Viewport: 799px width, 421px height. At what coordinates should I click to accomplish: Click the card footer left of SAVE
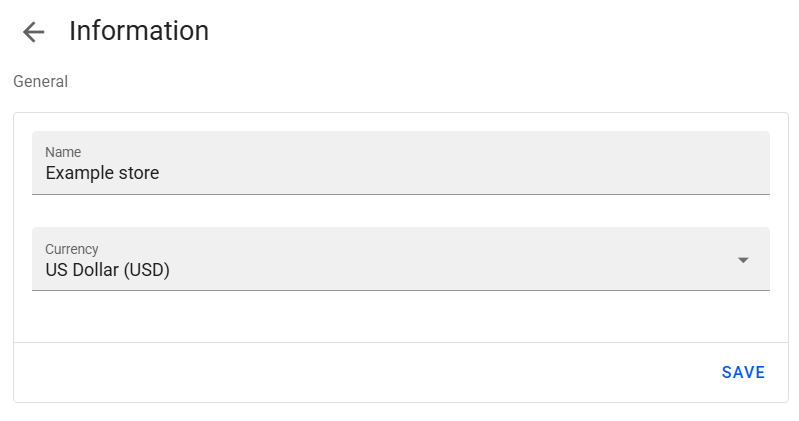pyautogui.click(x=350, y=372)
